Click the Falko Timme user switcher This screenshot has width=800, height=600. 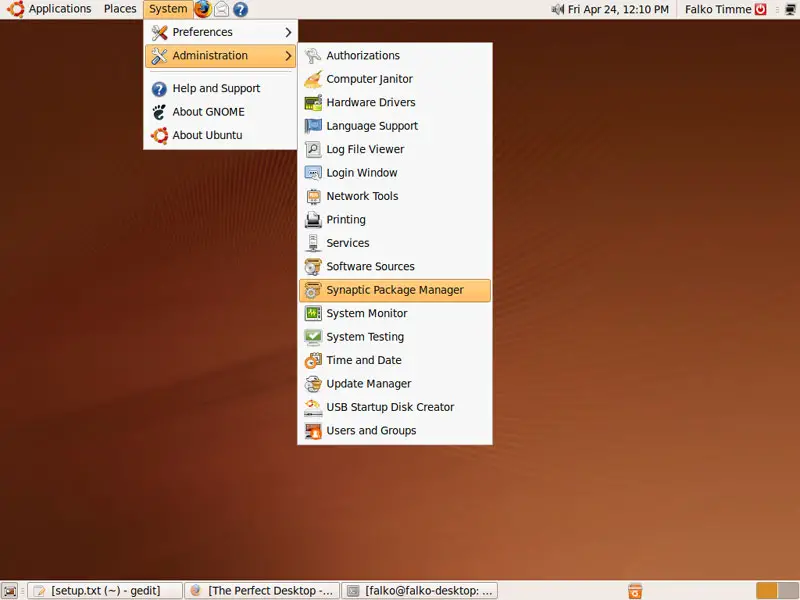[x=718, y=9]
